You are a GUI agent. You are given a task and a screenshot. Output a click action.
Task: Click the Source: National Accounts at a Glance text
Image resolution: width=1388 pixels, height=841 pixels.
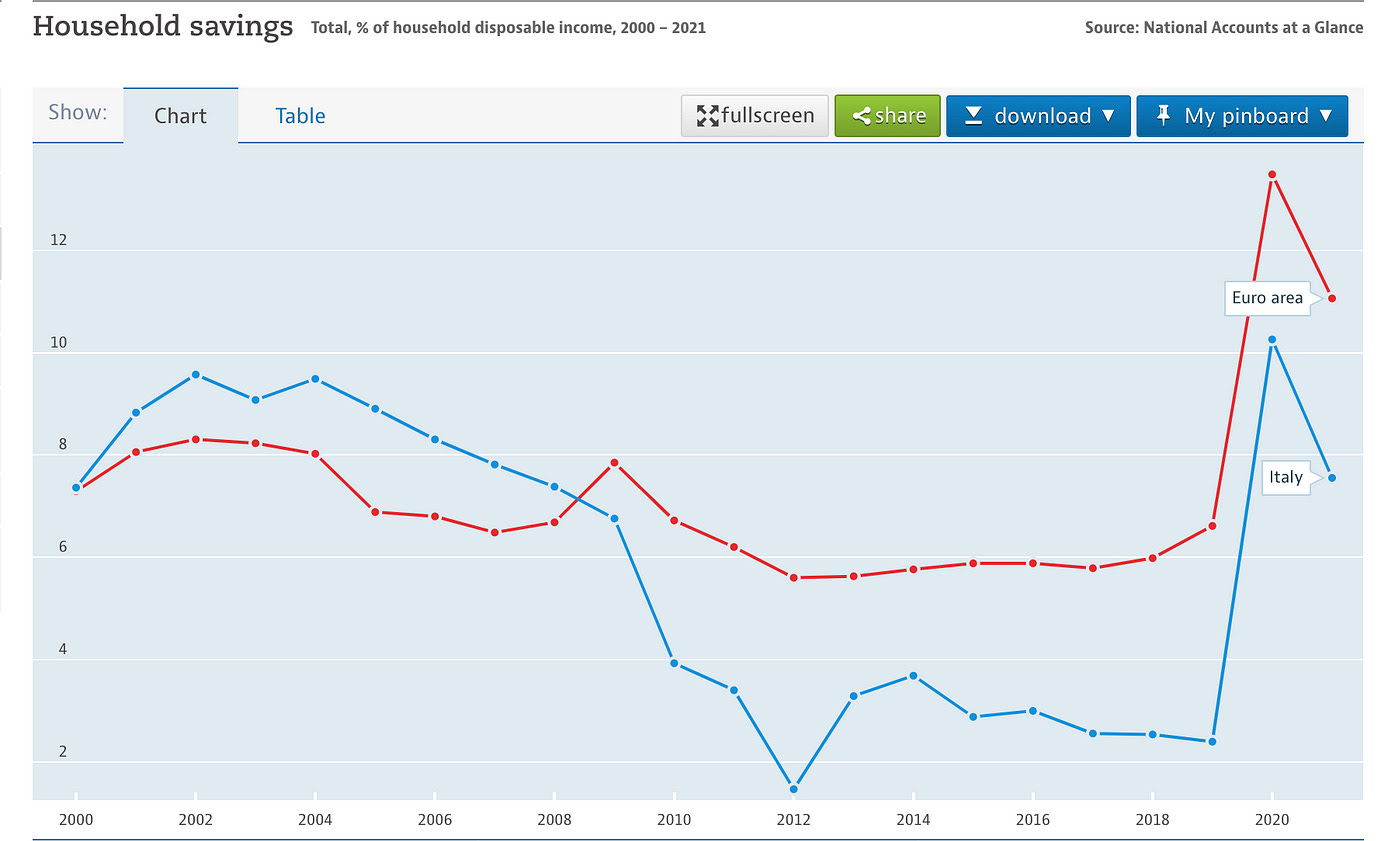tap(1224, 28)
